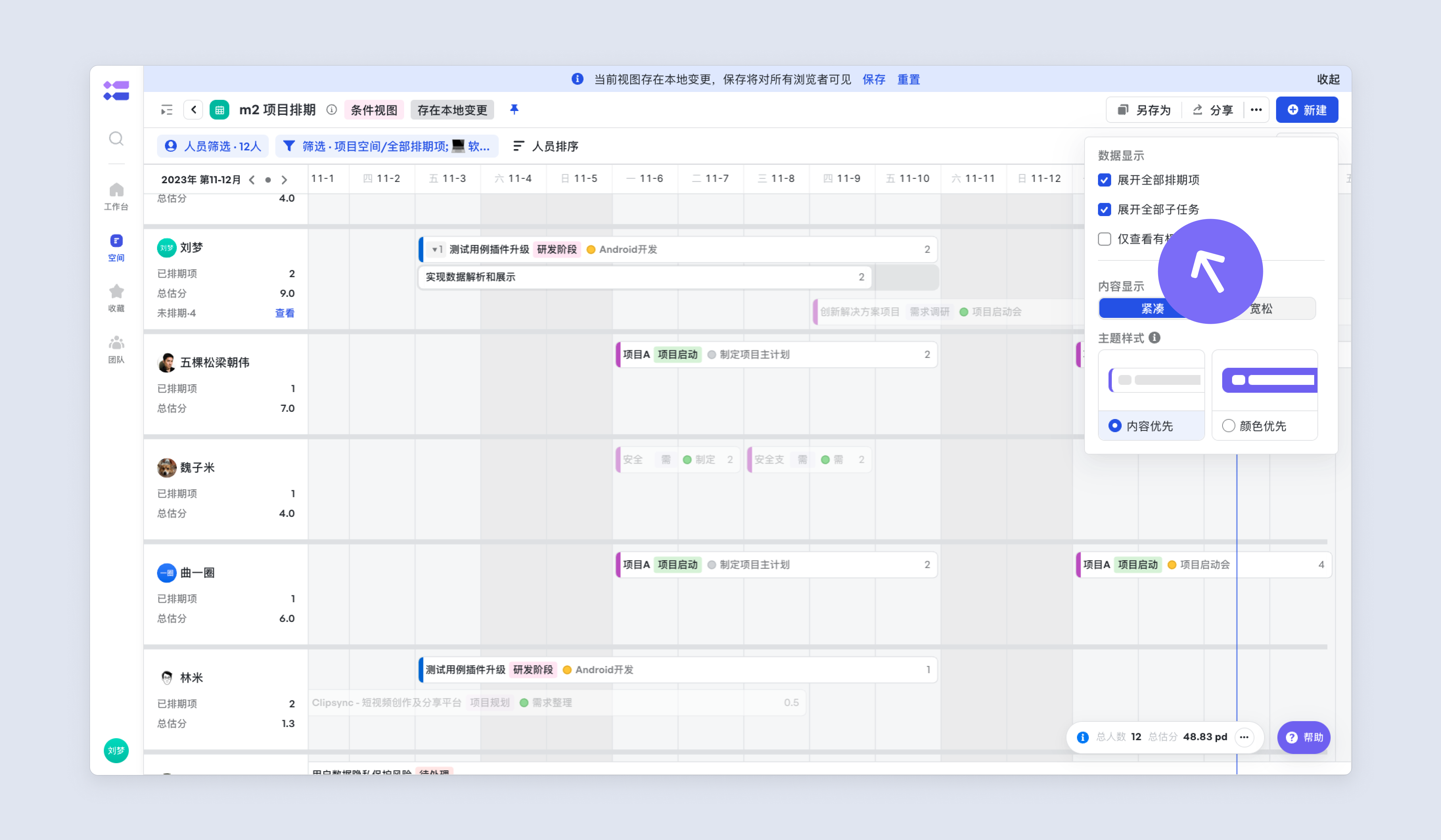
Task: Open the 人员排序 sort options
Action: (545, 146)
